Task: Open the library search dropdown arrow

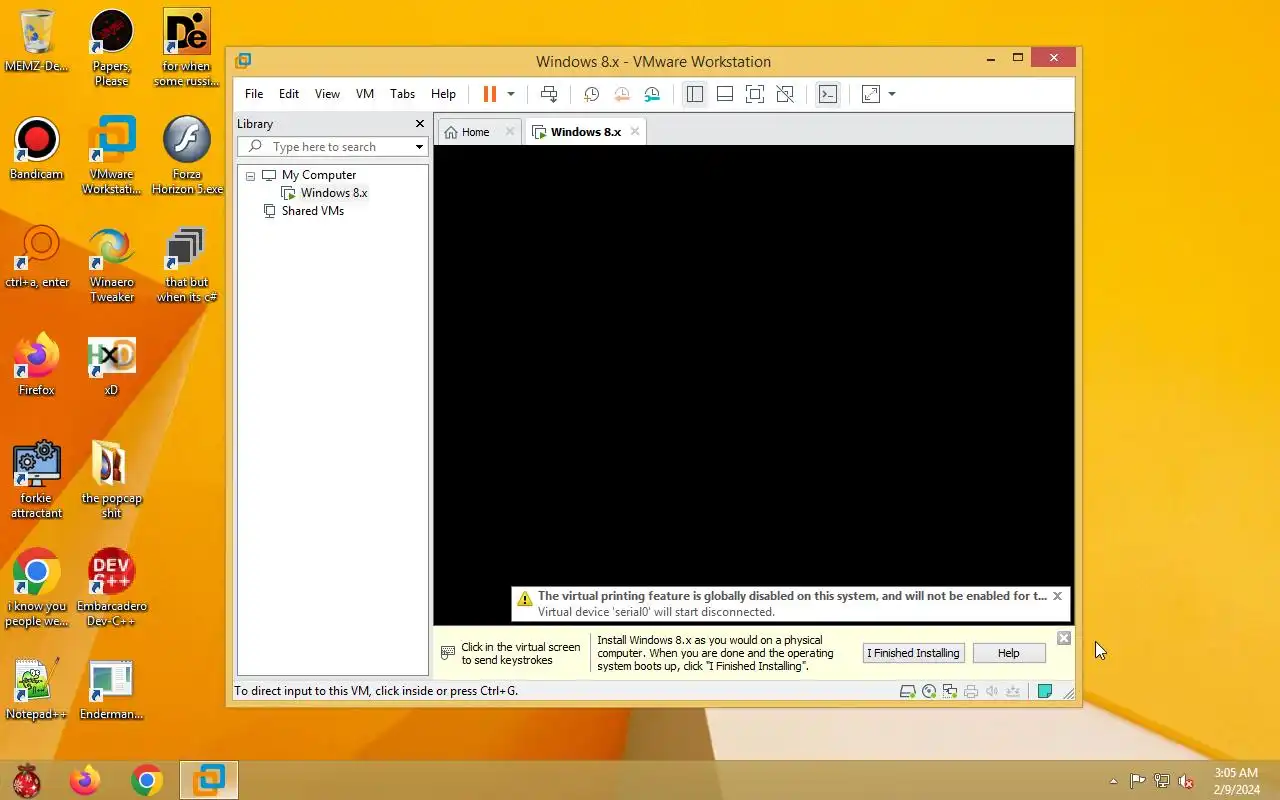Action: 419,147
